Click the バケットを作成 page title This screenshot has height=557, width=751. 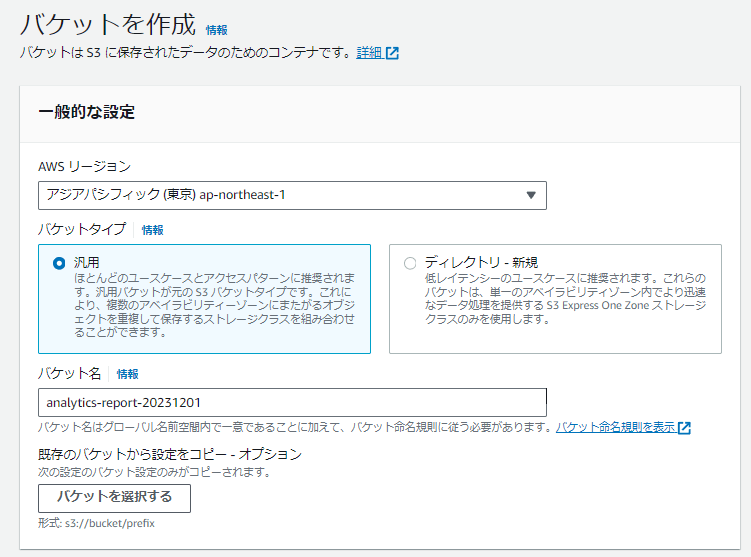point(108,24)
